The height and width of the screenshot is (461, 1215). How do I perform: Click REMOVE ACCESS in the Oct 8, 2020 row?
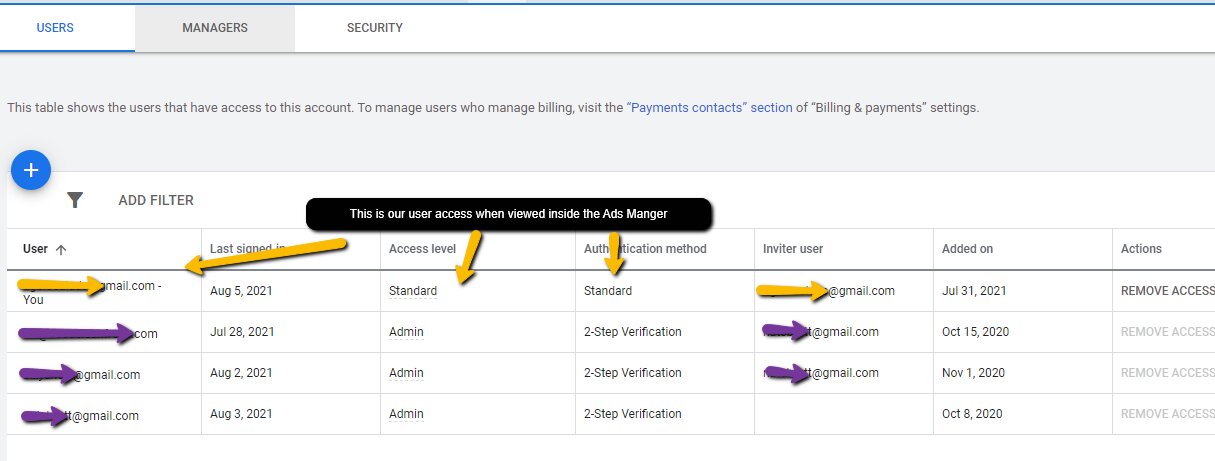(x=1167, y=414)
